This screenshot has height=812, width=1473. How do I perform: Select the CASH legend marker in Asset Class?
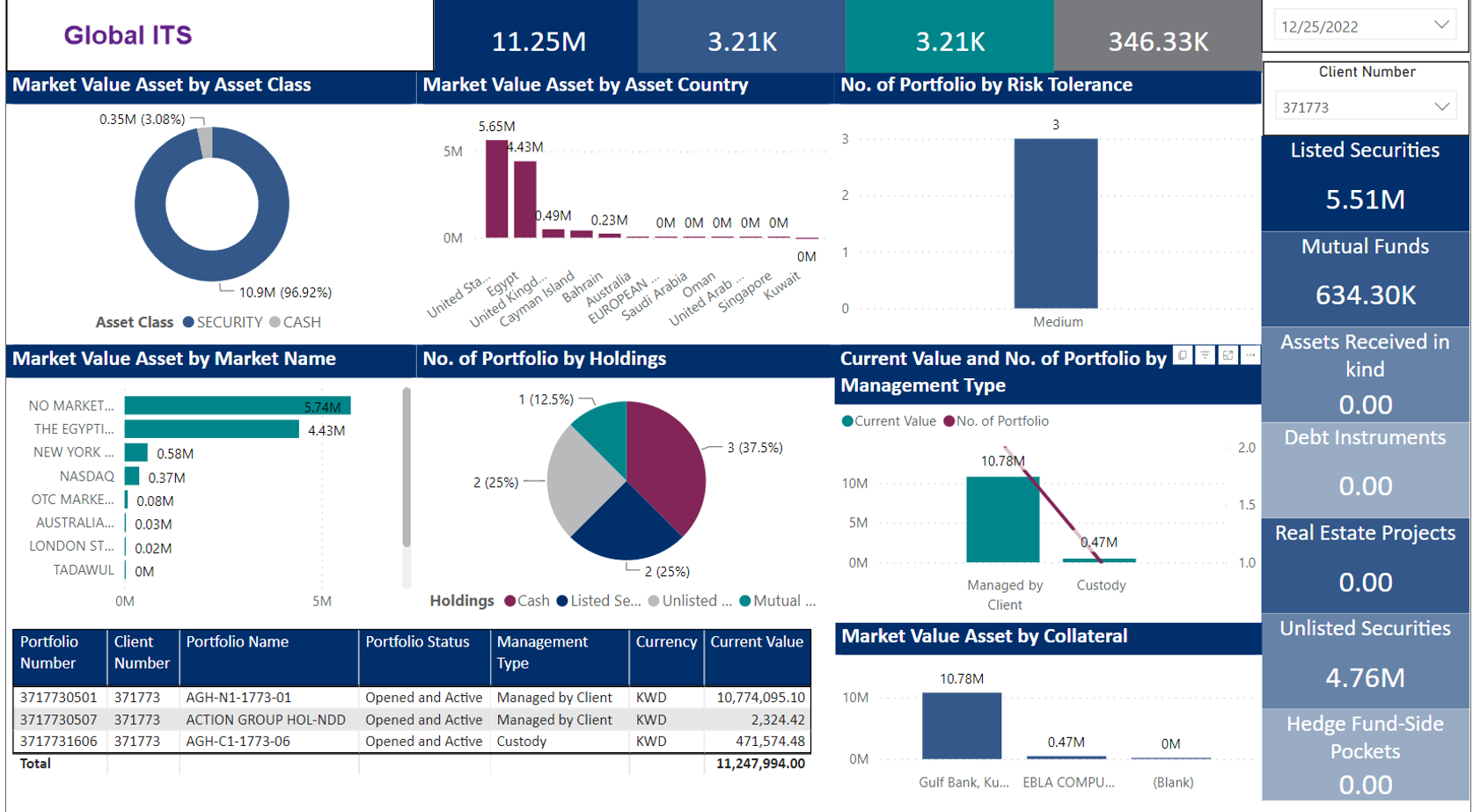[x=275, y=323]
